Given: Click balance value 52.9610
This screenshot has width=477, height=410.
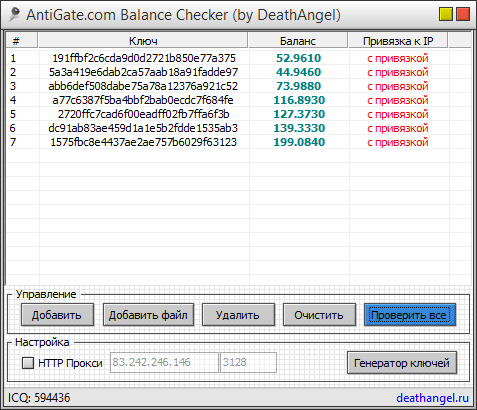Looking at the screenshot, I should [x=299, y=58].
